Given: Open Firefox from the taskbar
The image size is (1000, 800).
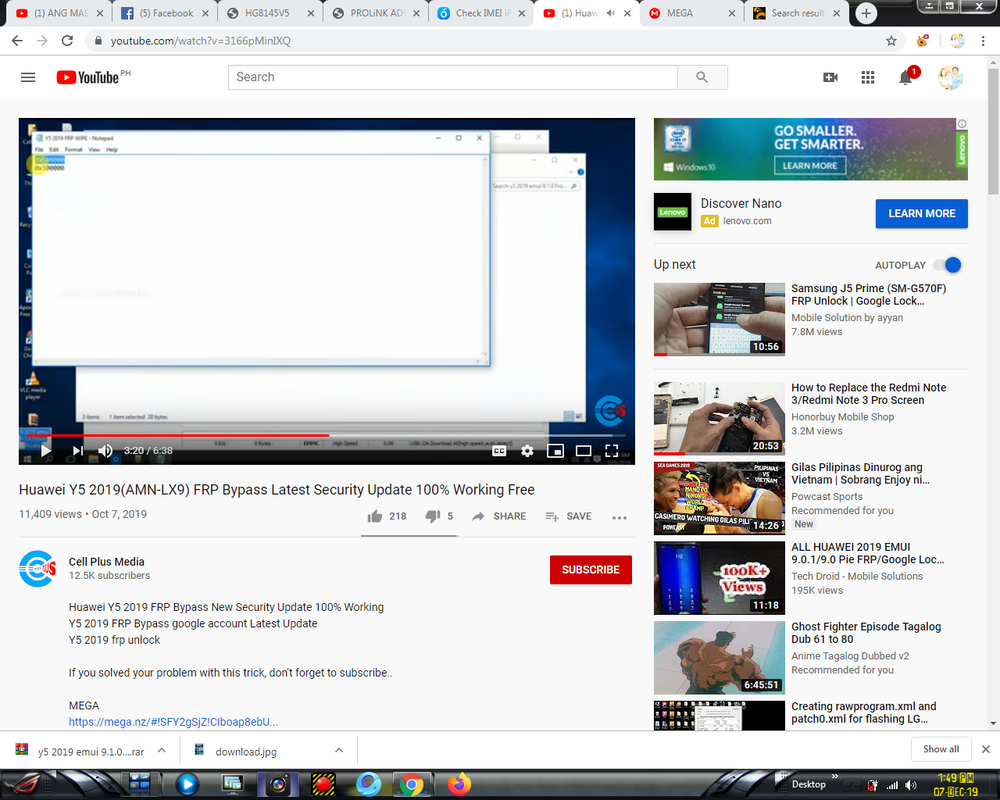Looking at the screenshot, I should click(x=459, y=784).
